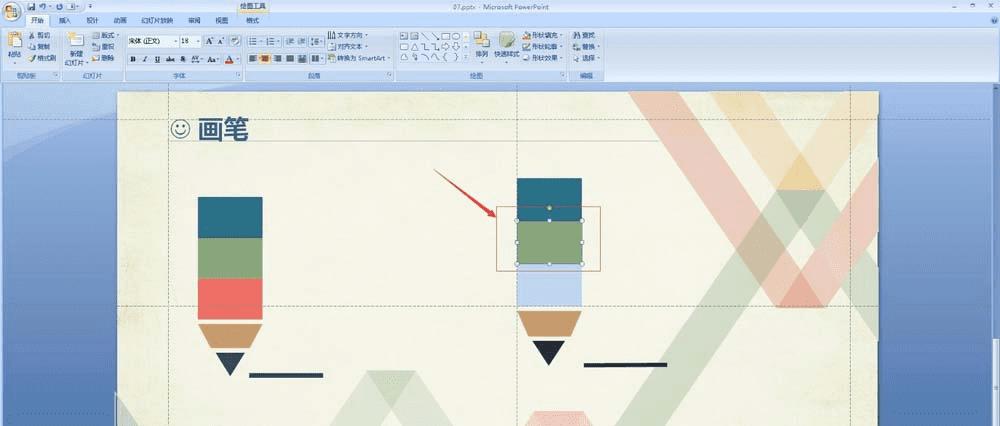Decrease font size with the small A
Screen dimensions: 1000x426
221,41
